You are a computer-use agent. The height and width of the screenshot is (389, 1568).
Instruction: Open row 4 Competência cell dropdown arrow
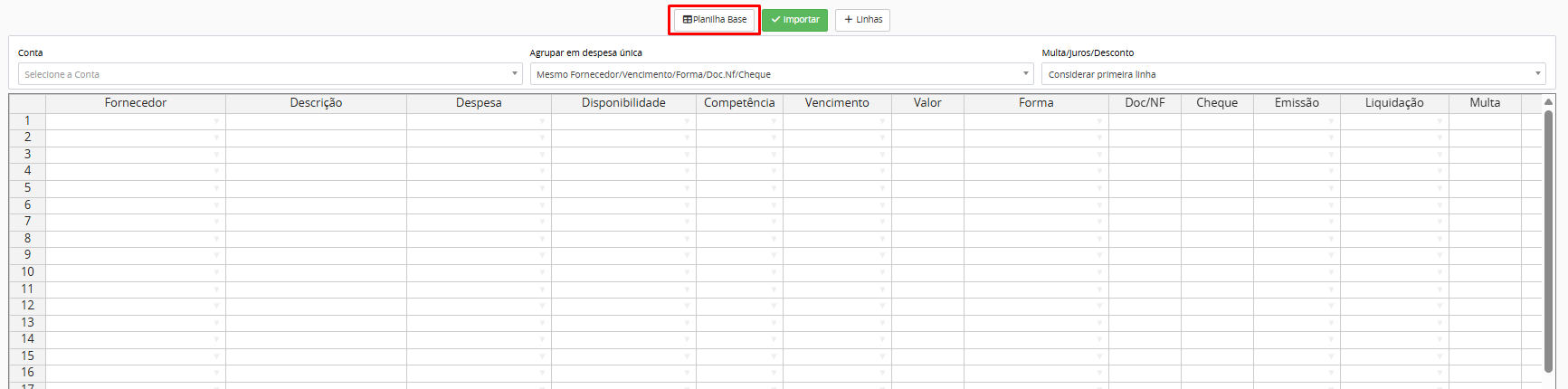[x=774, y=171]
